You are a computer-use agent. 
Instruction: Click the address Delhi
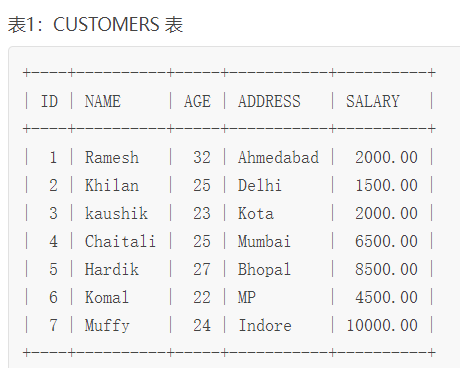tap(260, 185)
